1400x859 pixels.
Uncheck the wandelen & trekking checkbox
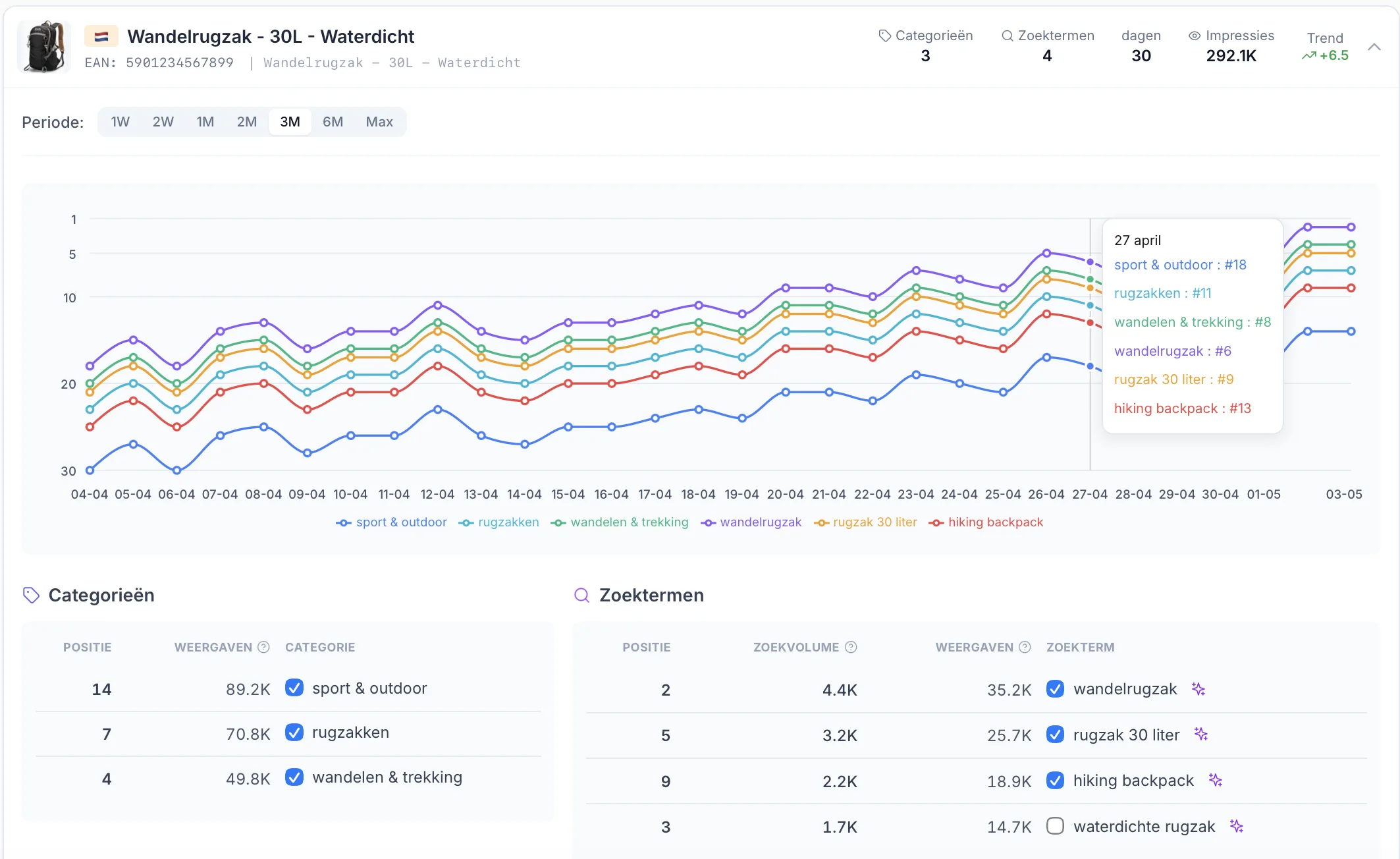294,777
